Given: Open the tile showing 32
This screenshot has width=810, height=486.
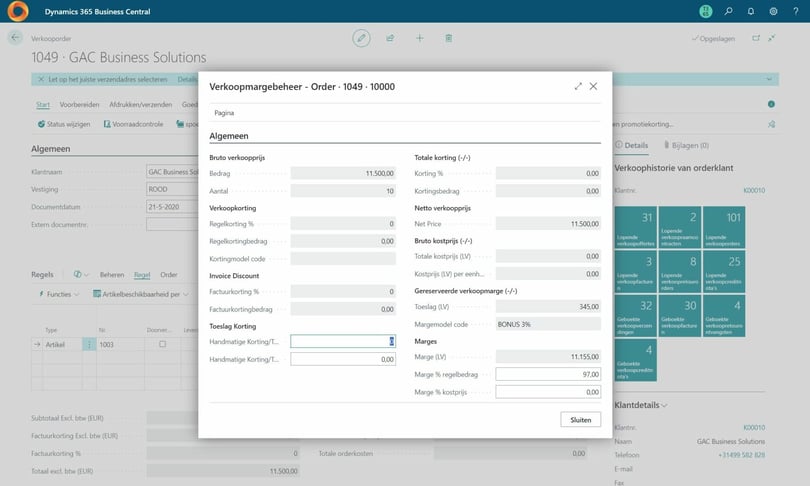Looking at the screenshot, I should point(635,316).
